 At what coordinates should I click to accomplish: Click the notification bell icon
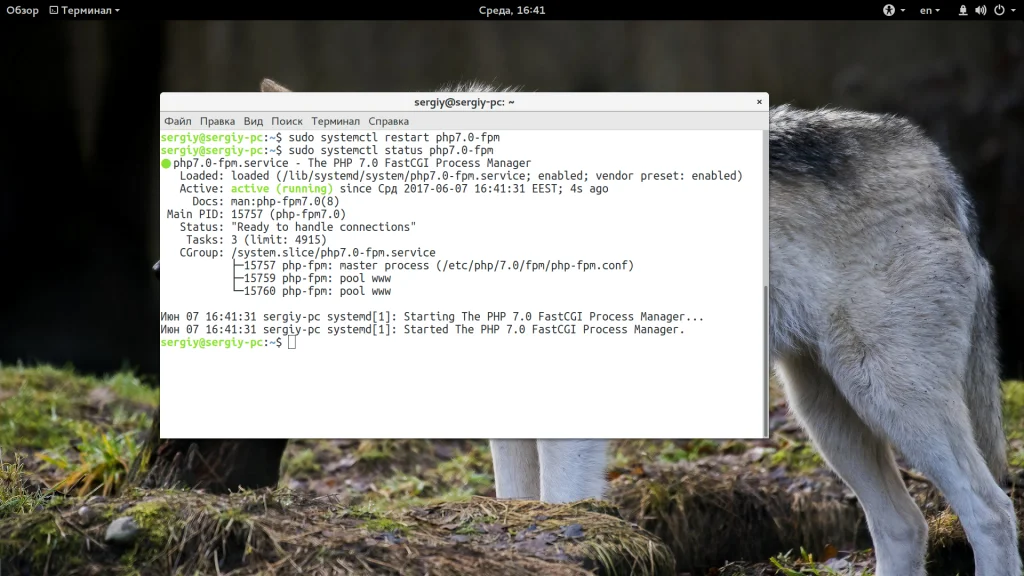pyautogui.click(x=963, y=10)
